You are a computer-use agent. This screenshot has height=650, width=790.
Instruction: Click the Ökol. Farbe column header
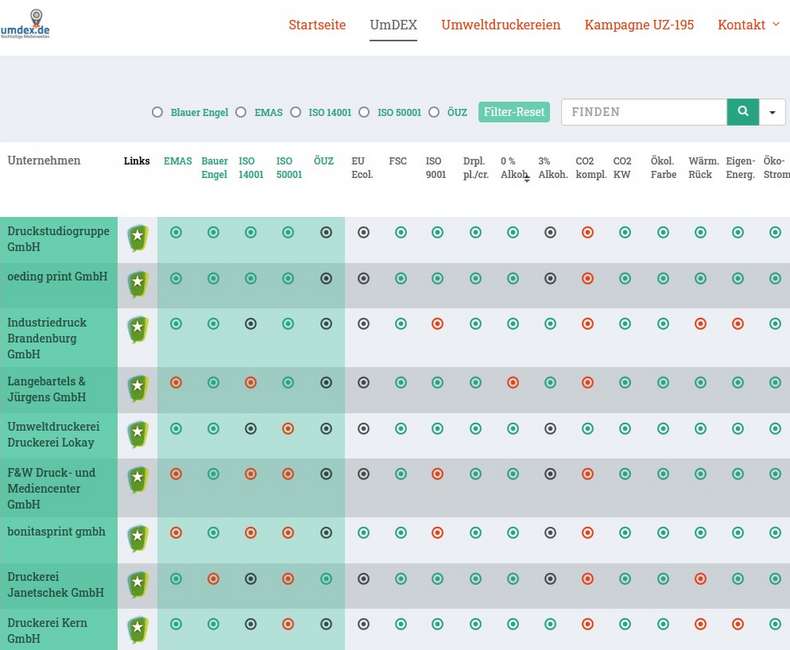pos(663,168)
